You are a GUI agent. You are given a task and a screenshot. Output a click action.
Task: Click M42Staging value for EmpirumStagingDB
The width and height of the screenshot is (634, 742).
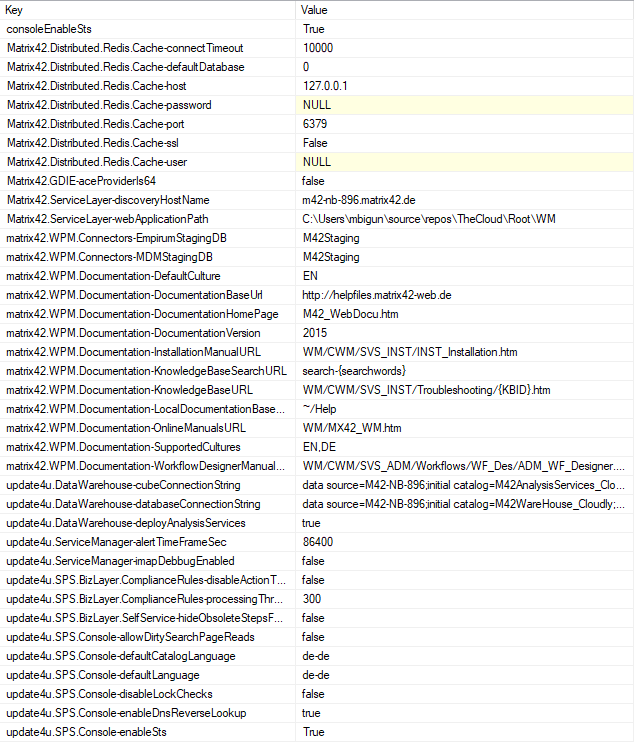(465, 238)
